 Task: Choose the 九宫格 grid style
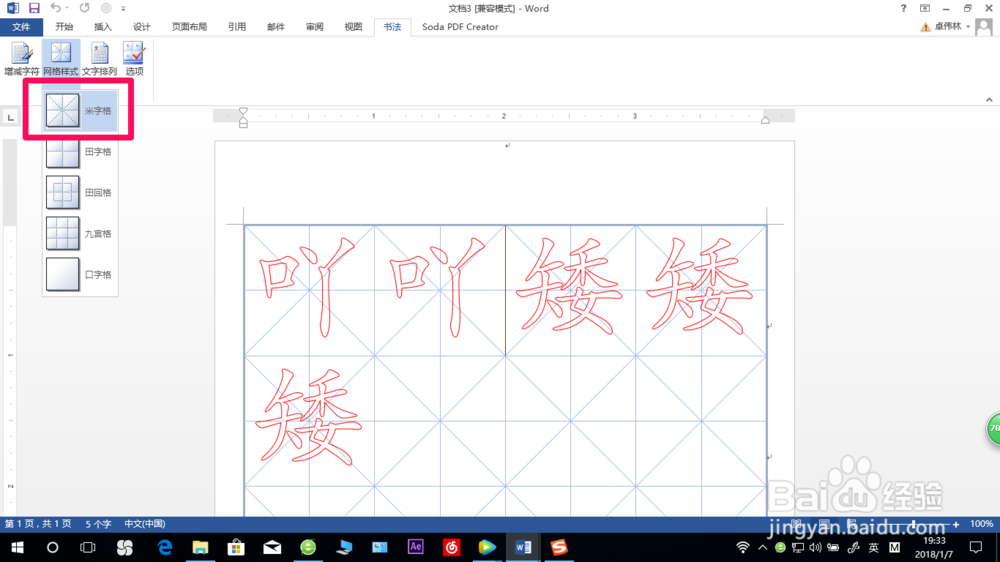point(80,233)
